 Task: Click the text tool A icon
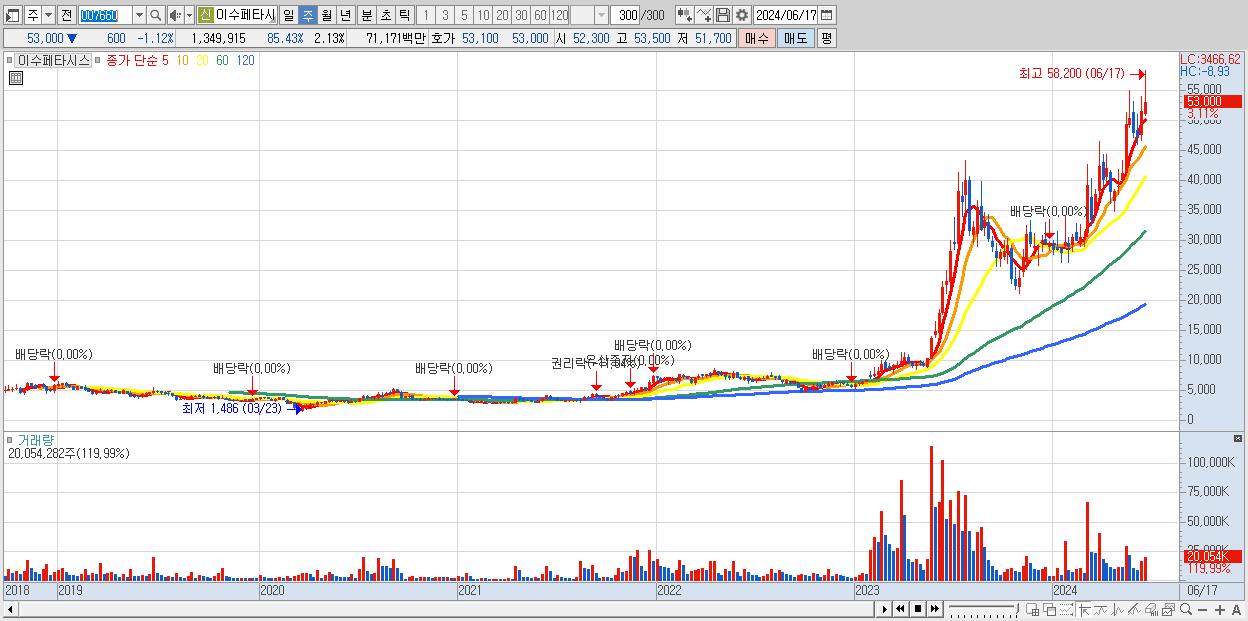click(1236, 609)
